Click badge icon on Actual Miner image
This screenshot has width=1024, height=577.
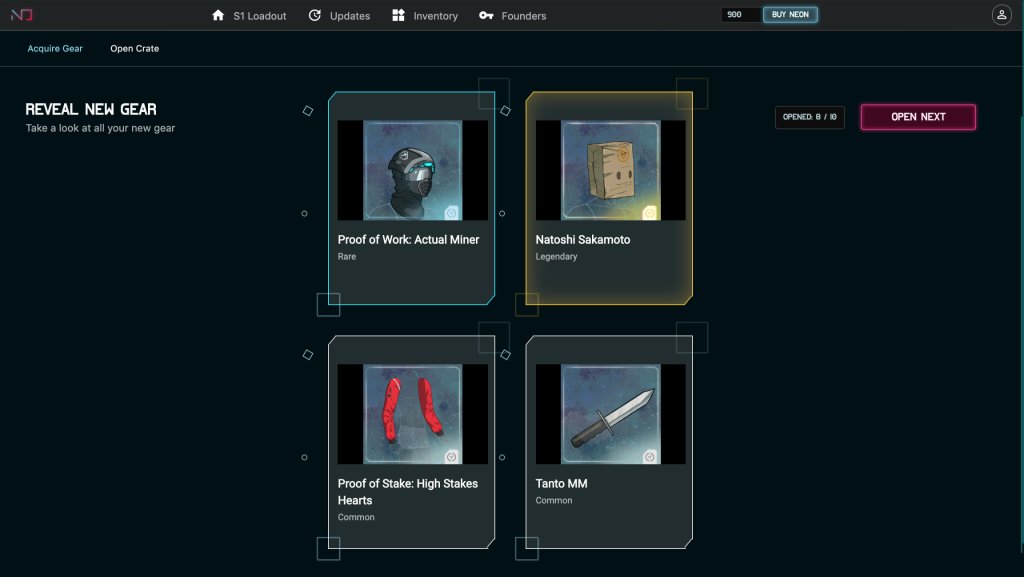click(452, 213)
